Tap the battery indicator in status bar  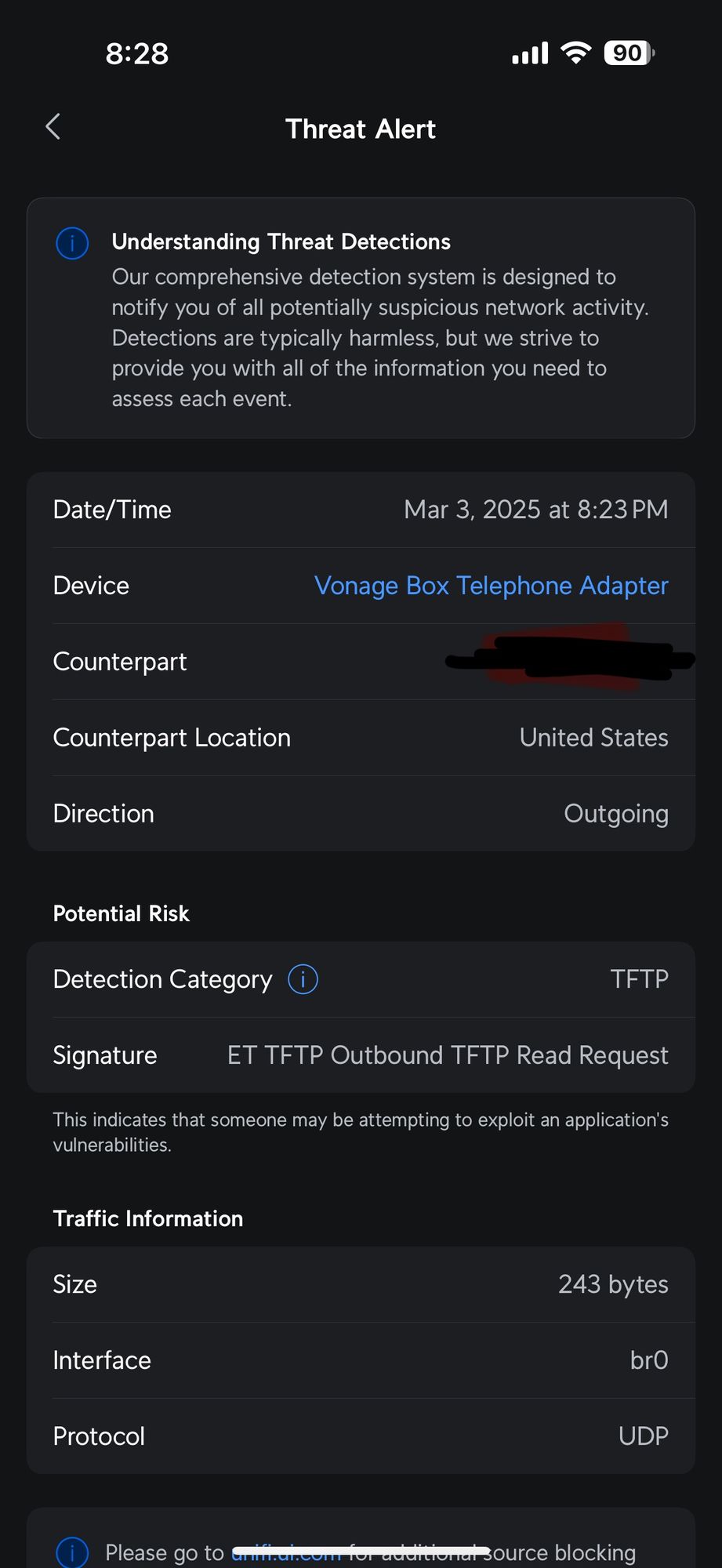tap(629, 53)
